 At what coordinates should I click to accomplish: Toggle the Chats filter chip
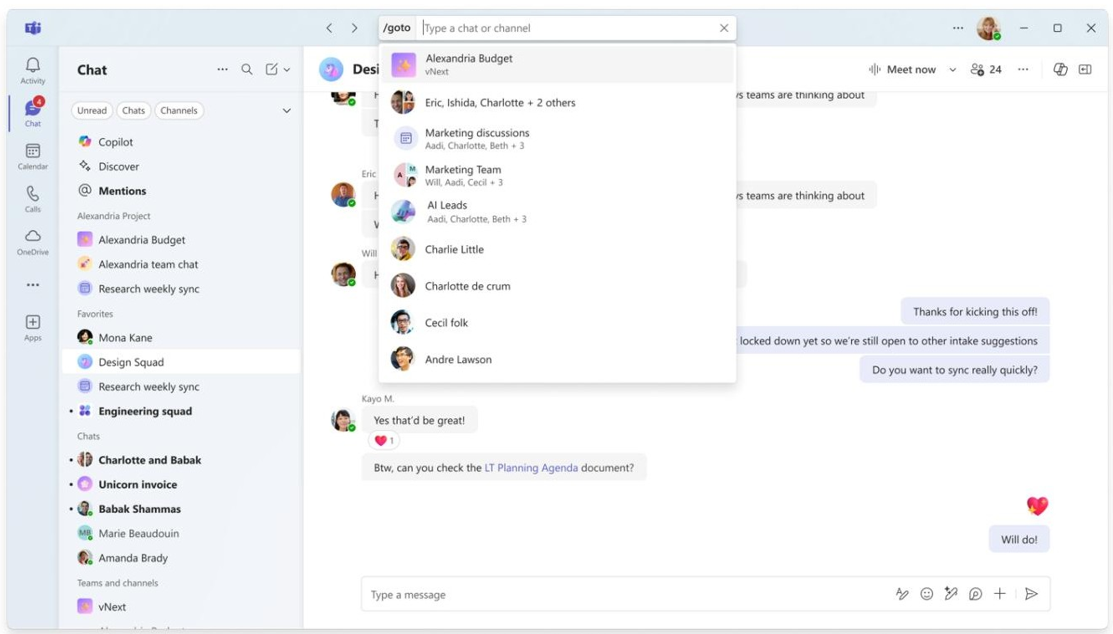click(133, 111)
